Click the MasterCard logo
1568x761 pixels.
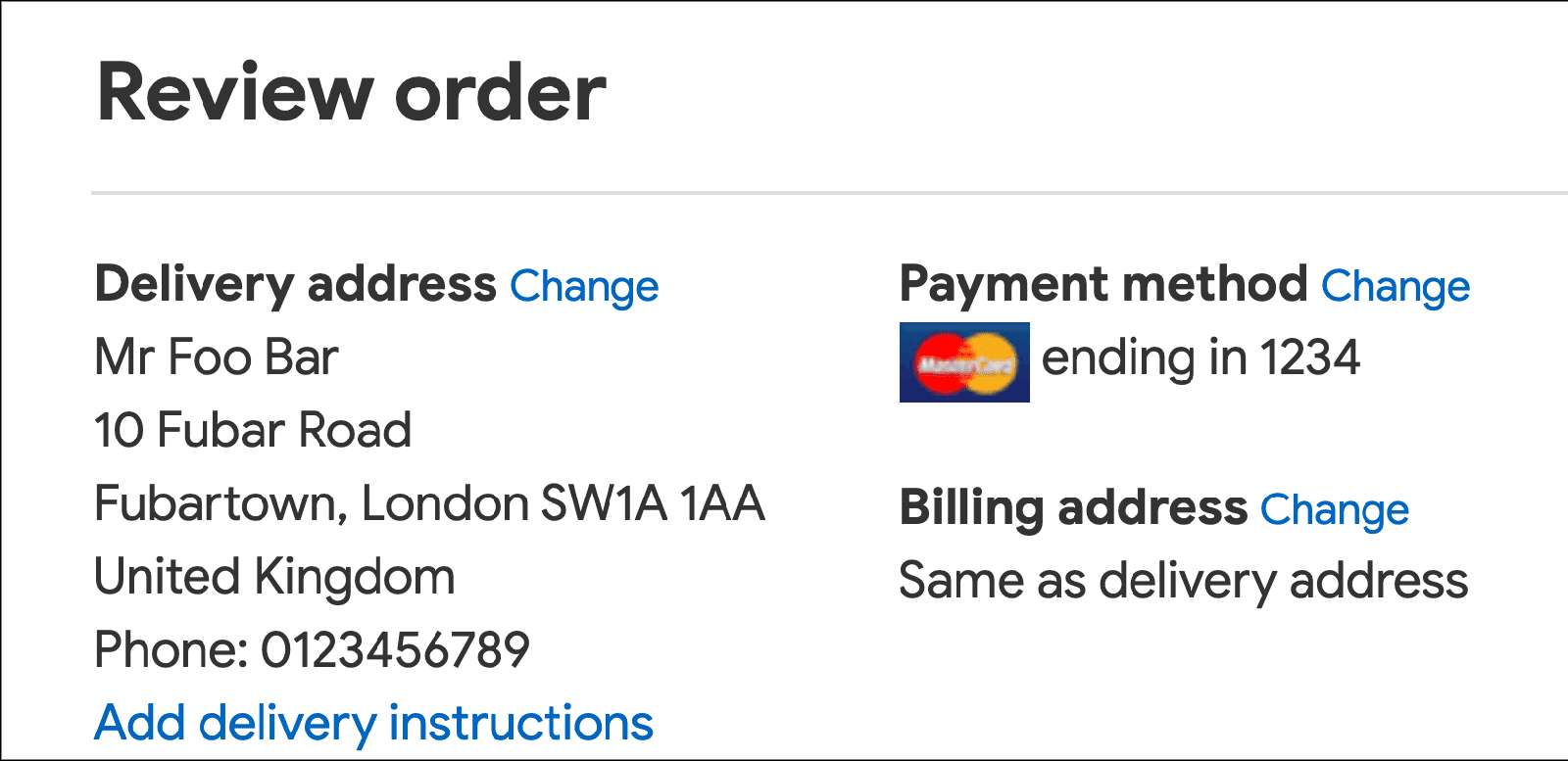(964, 361)
